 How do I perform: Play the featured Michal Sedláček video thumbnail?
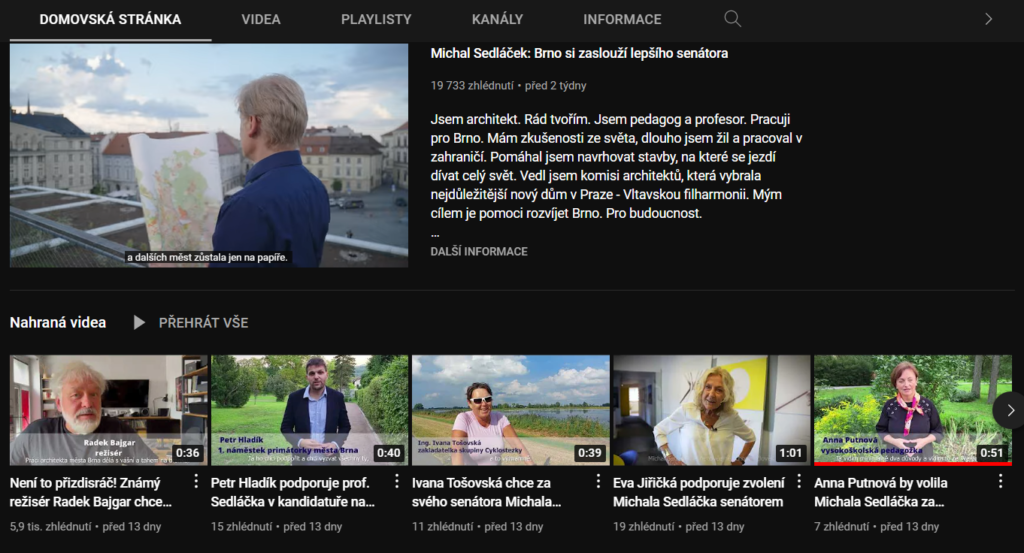pyautogui.click(x=209, y=155)
